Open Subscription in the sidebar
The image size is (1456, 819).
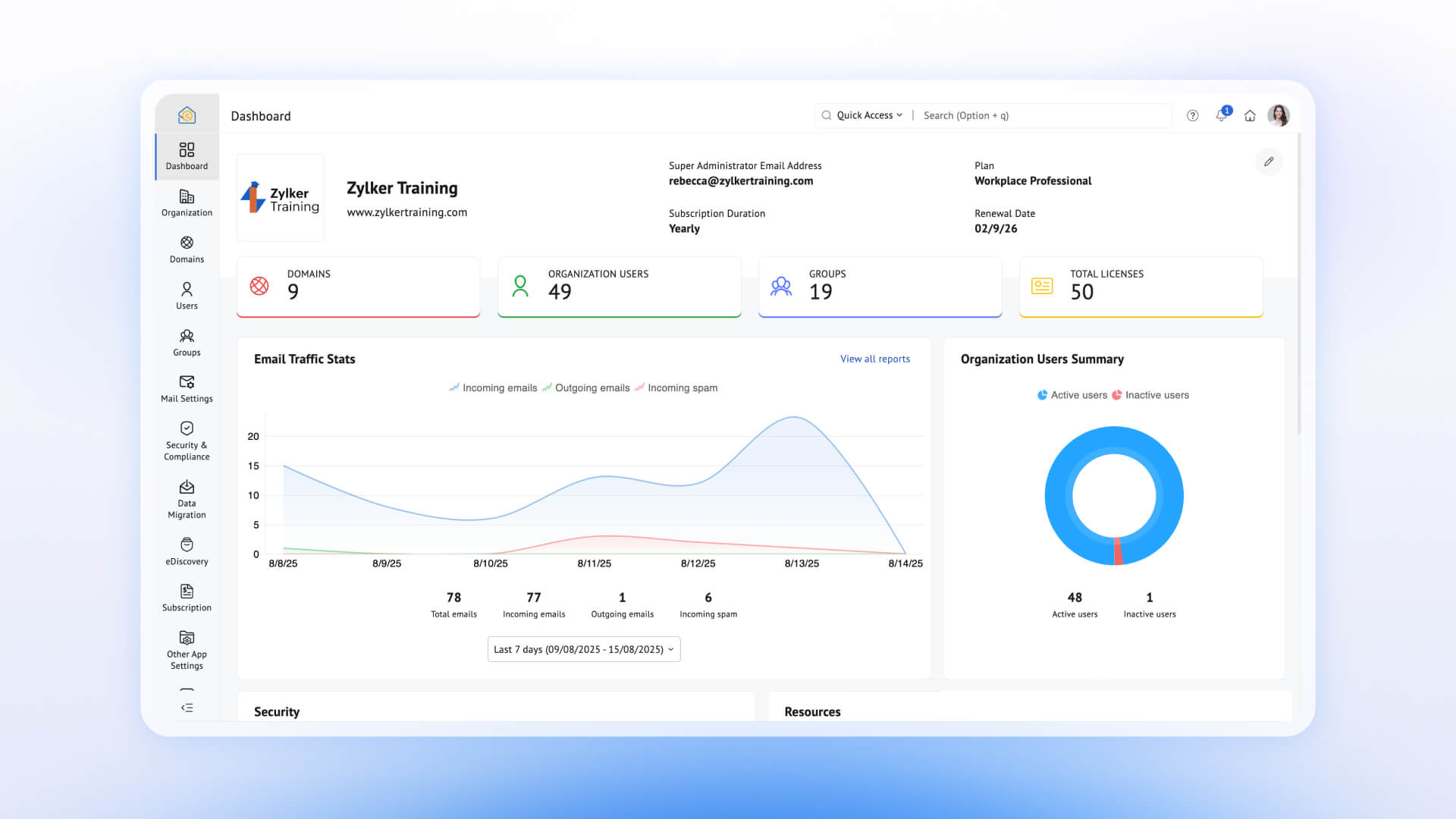coord(187,598)
